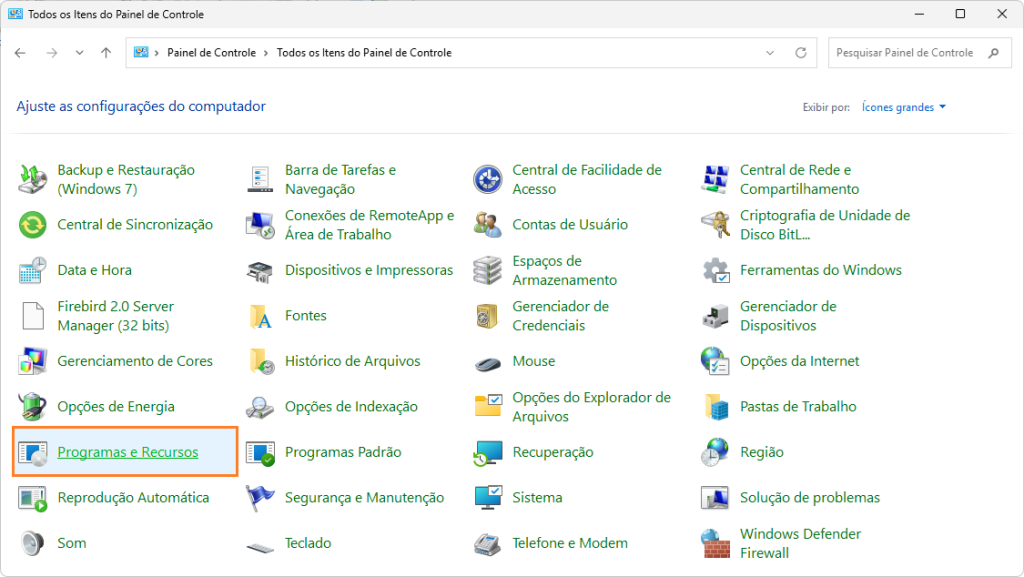
Task: Expand recent locations arrow beside Forward button
Action: tap(80, 53)
